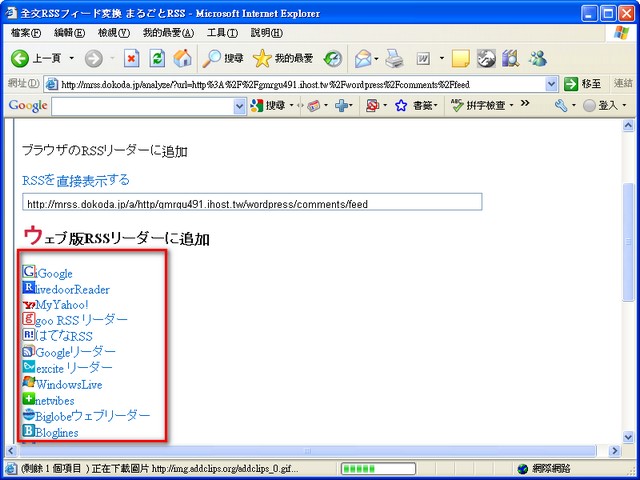Click the Google logo on the toolbar
This screenshot has height=480, width=640.
pos(28,106)
